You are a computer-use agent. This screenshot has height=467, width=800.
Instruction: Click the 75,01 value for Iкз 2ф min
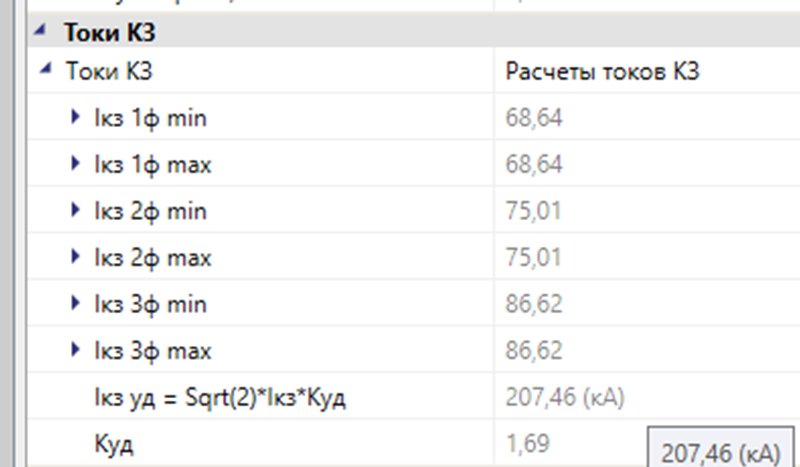point(535,211)
